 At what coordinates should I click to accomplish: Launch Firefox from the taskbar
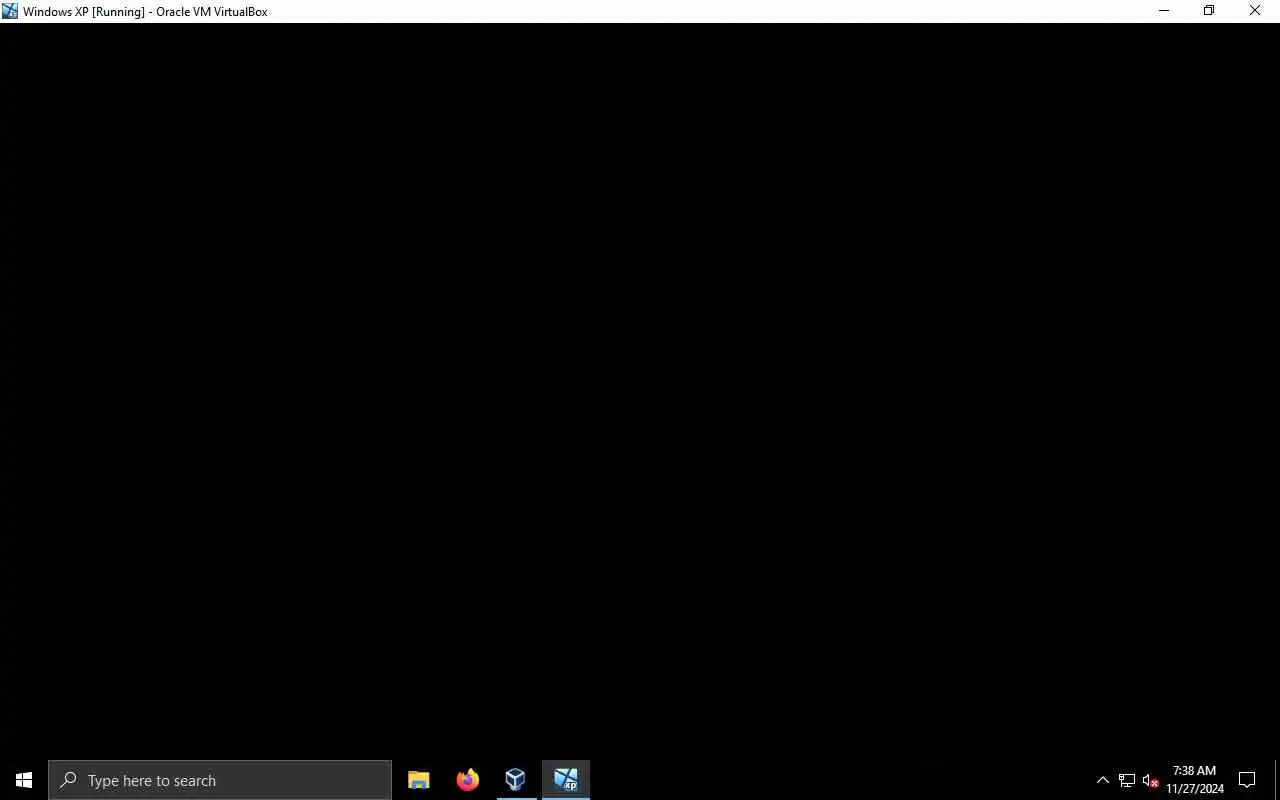point(467,780)
